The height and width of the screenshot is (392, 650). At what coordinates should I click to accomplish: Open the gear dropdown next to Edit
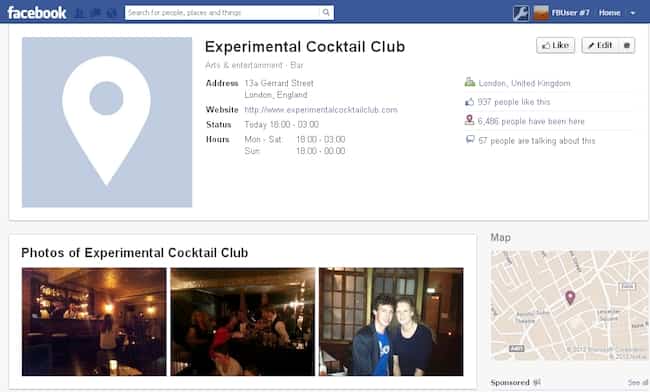coord(626,45)
